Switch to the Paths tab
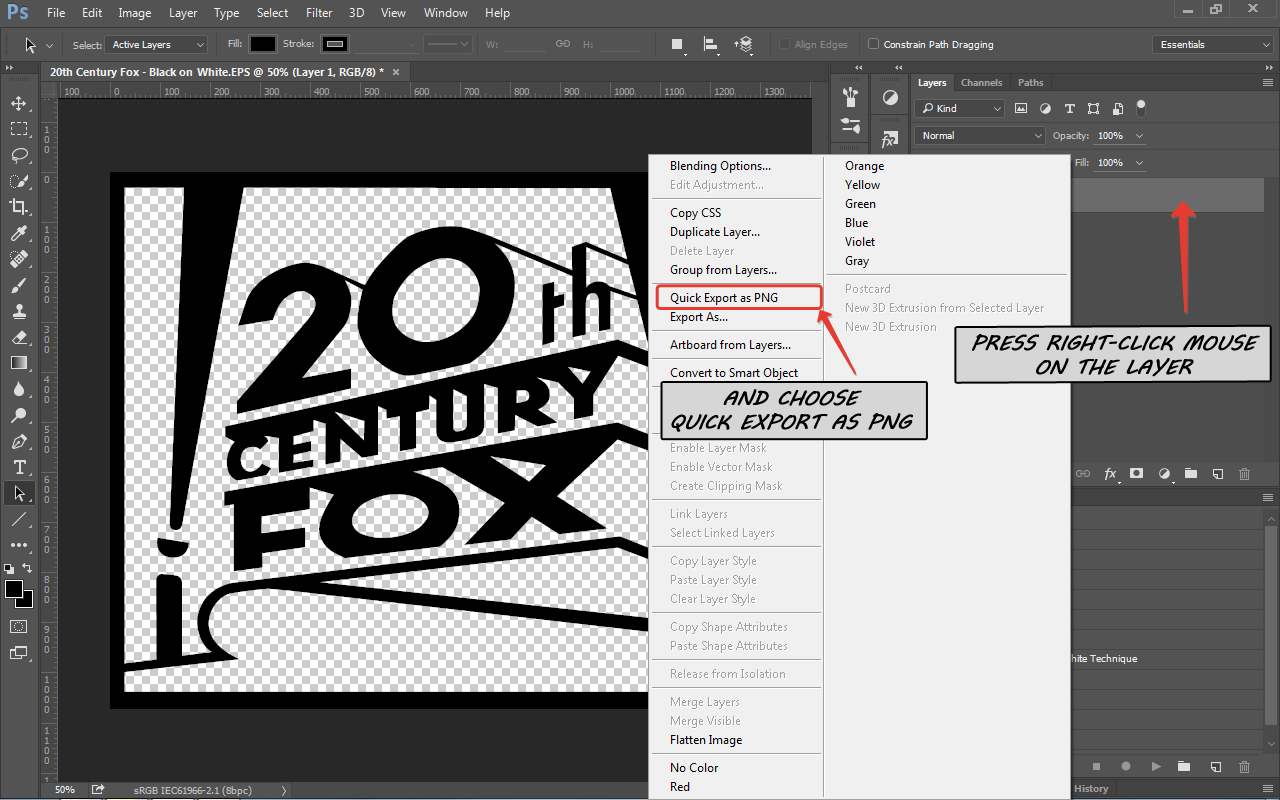 [x=1030, y=82]
